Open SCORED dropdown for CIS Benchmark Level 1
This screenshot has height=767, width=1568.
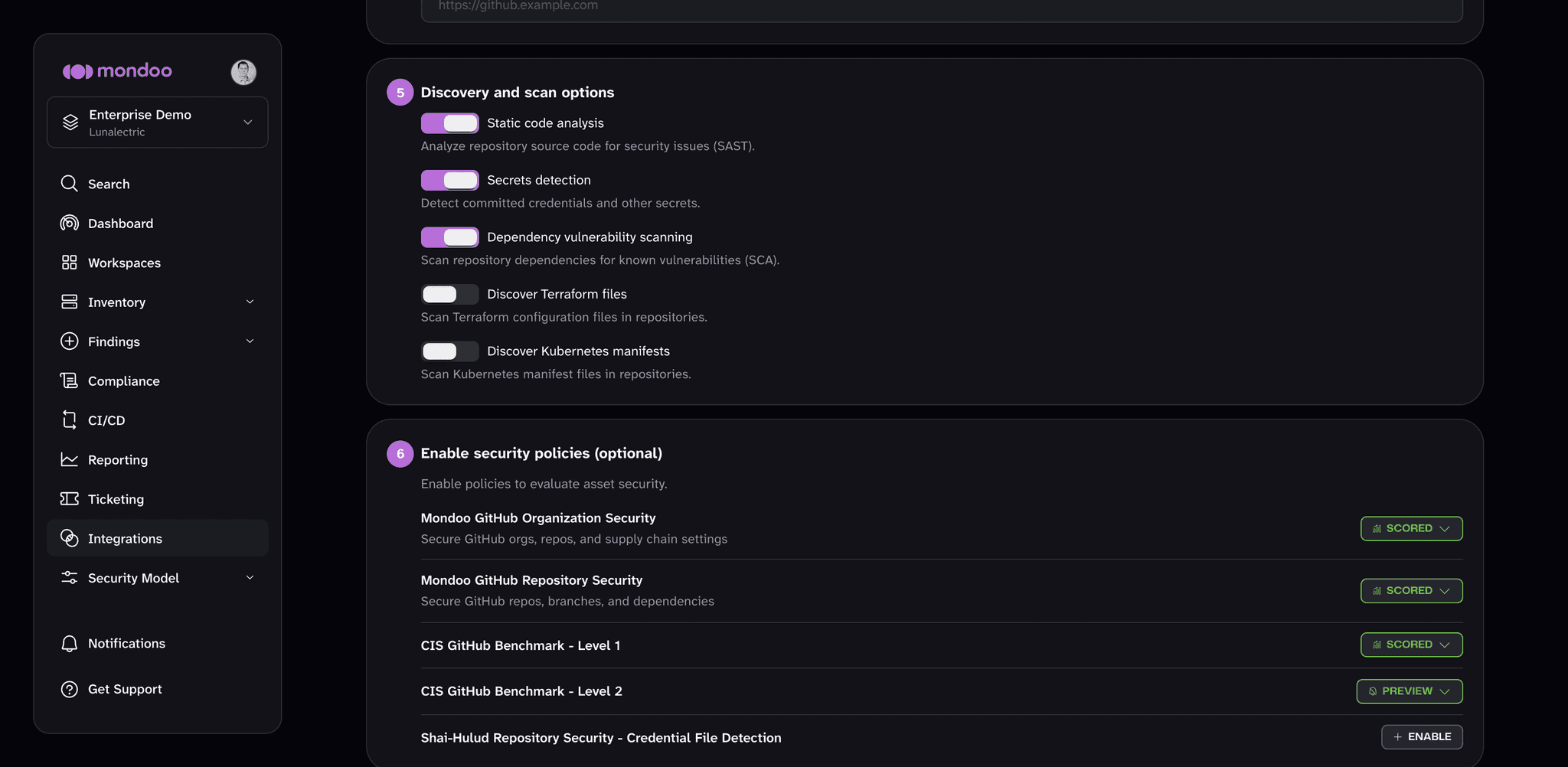1411,645
